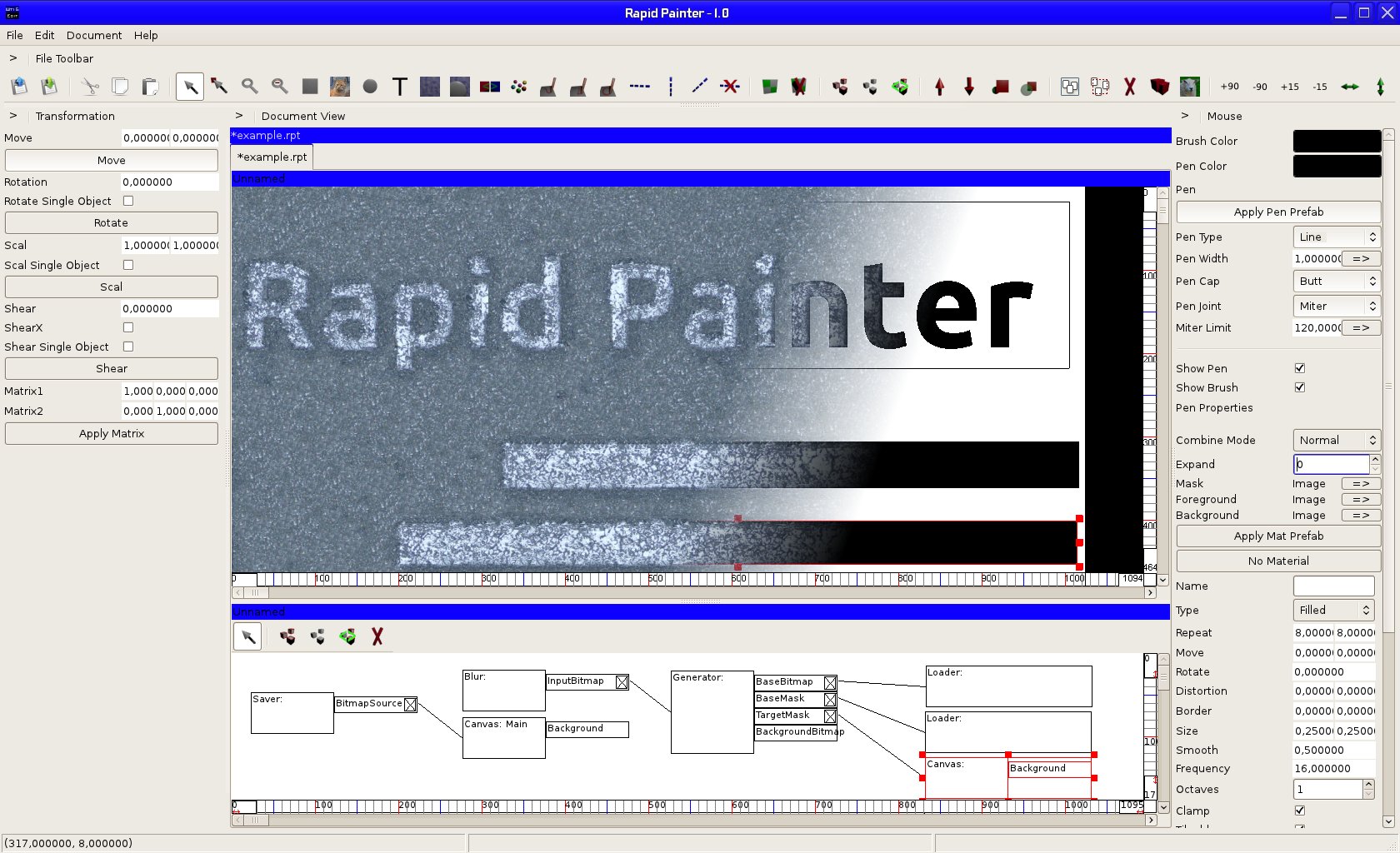Viewport: 1400px width, 853px height.
Task: Activate the Ellipse drawing tool
Action: click(370, 87)
